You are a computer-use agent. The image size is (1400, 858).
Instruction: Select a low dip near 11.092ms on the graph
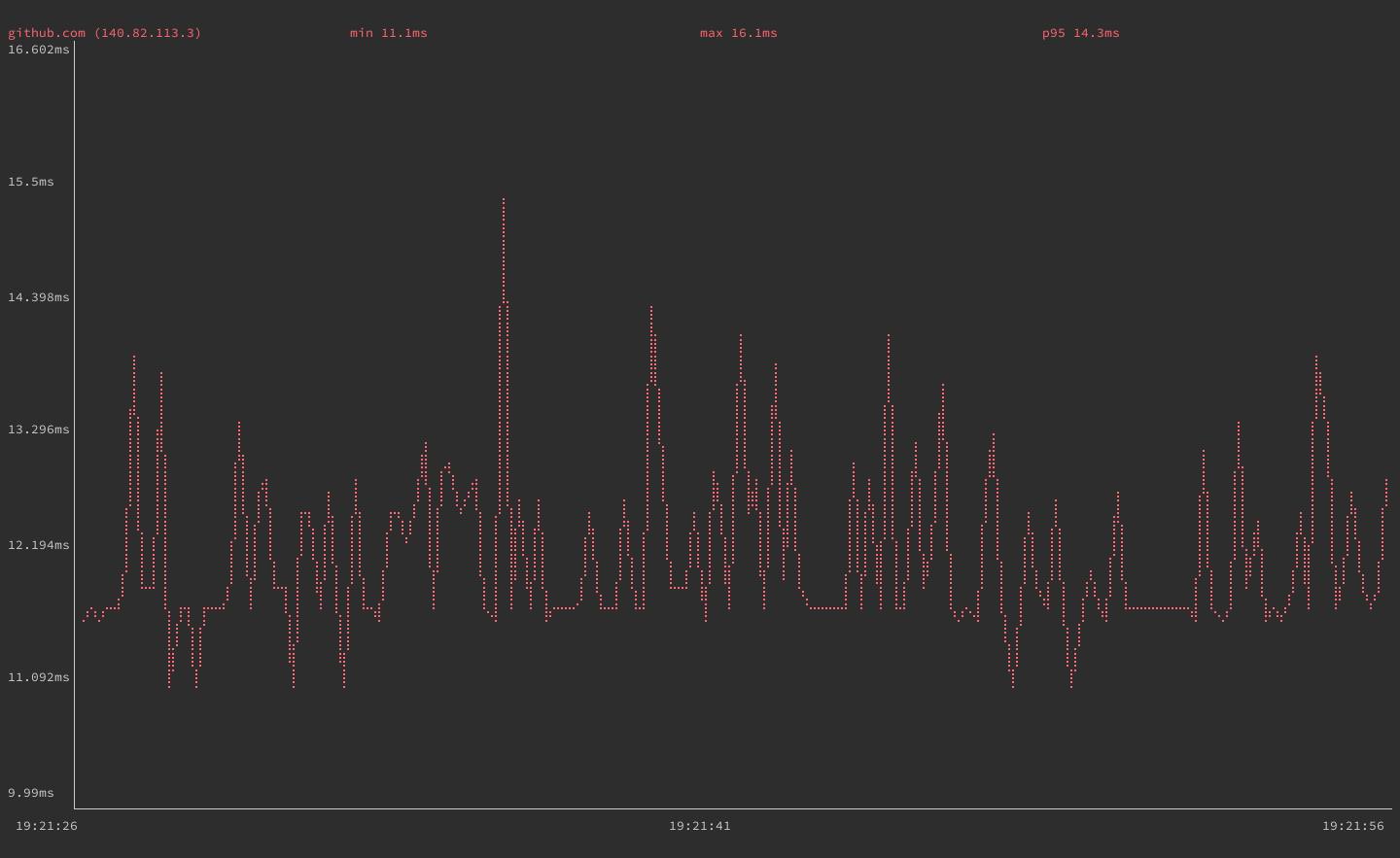point(1011,680)
